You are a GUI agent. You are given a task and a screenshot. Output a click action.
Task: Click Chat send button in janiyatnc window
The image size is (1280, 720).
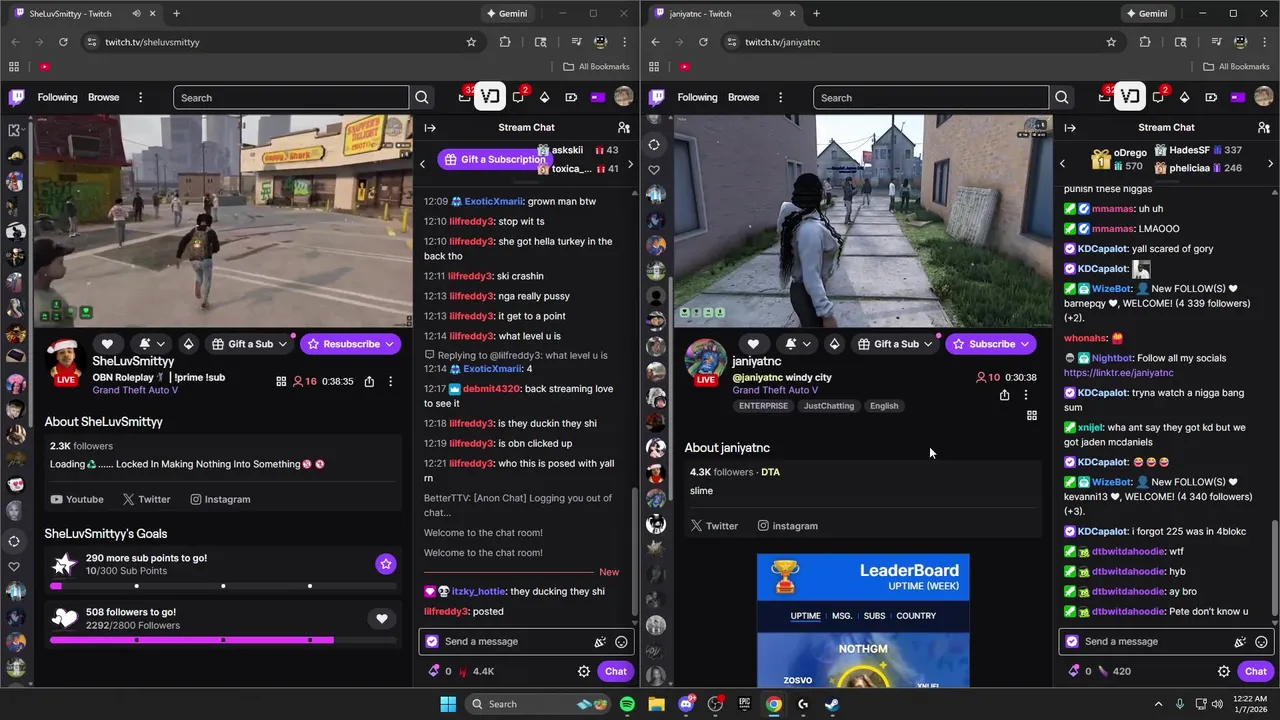1255,671
